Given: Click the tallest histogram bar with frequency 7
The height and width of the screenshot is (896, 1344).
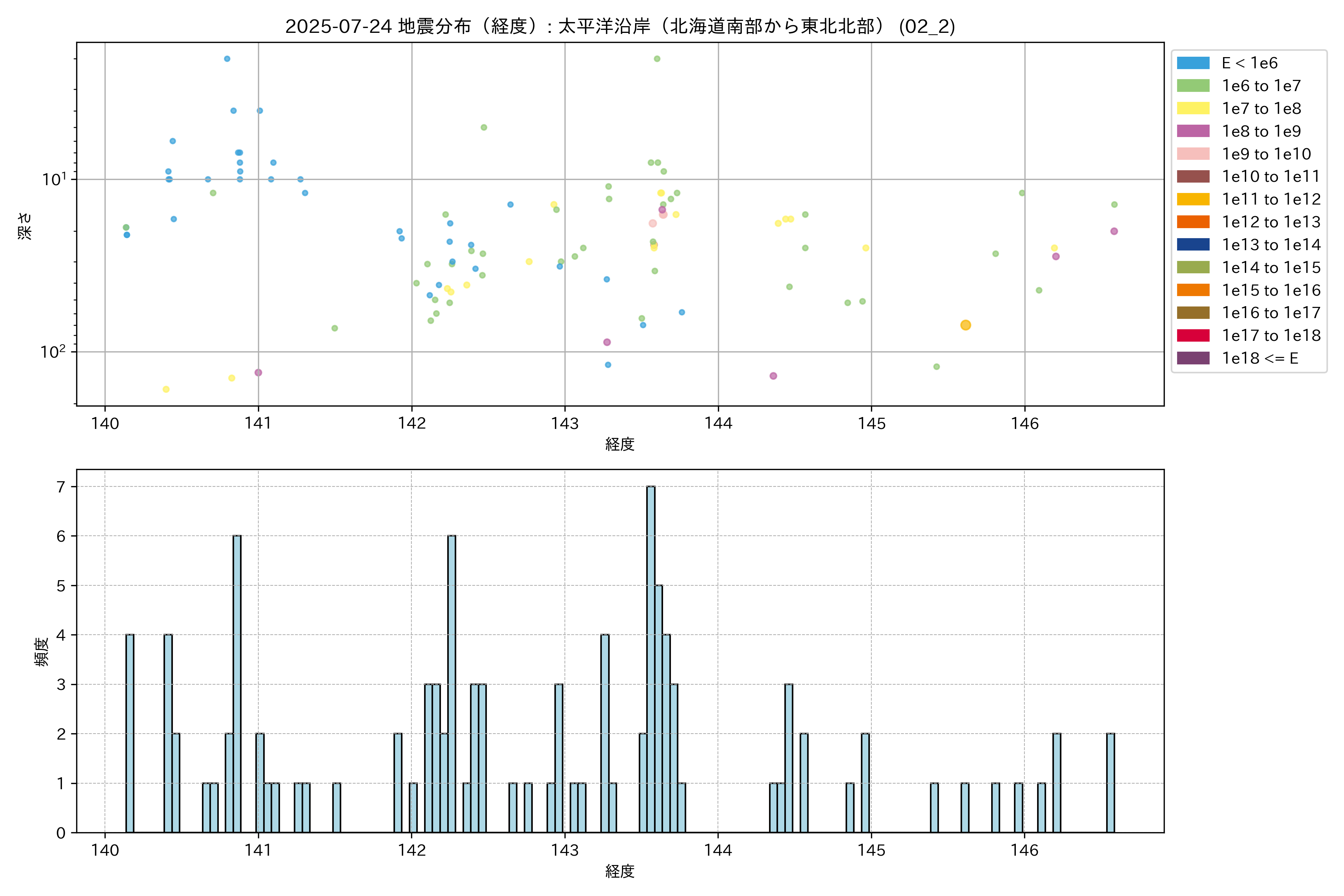Looking at the screenshot, I should tap(651, 659).
